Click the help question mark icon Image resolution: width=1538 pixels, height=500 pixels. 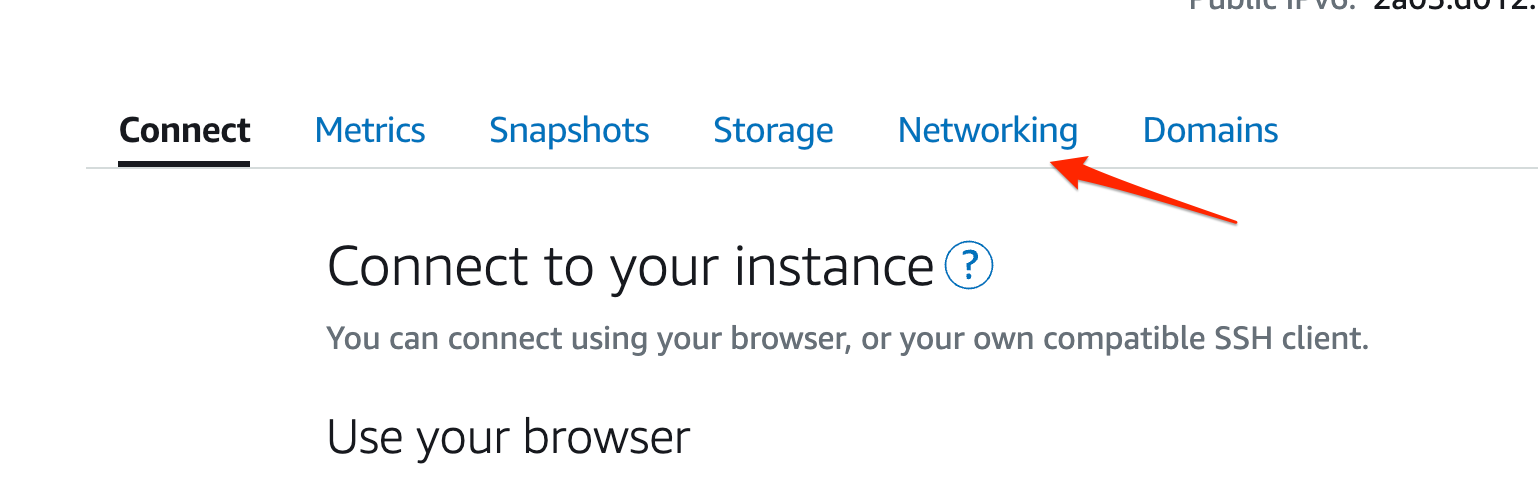point(969,267)
